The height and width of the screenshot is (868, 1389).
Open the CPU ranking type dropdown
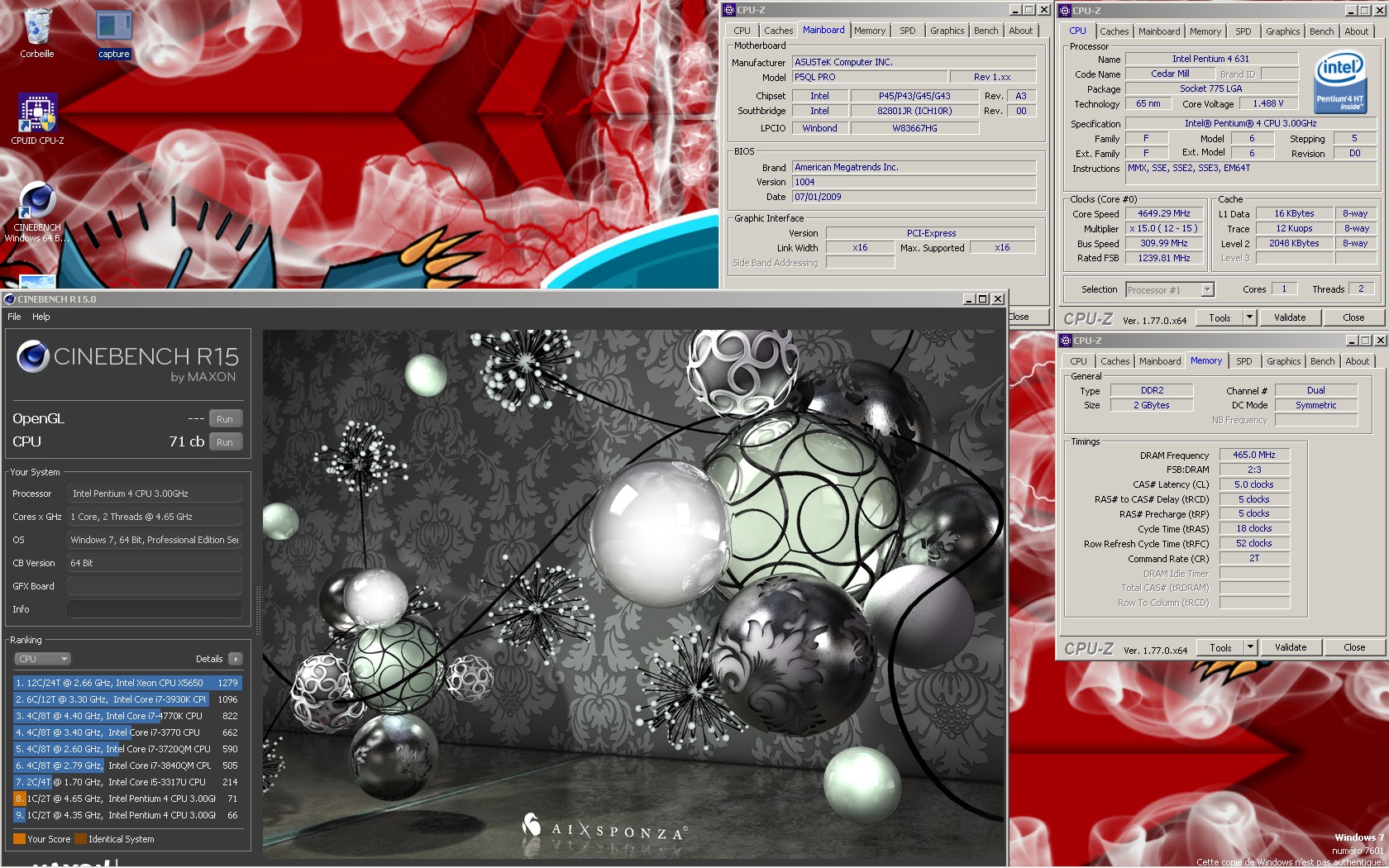point(42,659)
